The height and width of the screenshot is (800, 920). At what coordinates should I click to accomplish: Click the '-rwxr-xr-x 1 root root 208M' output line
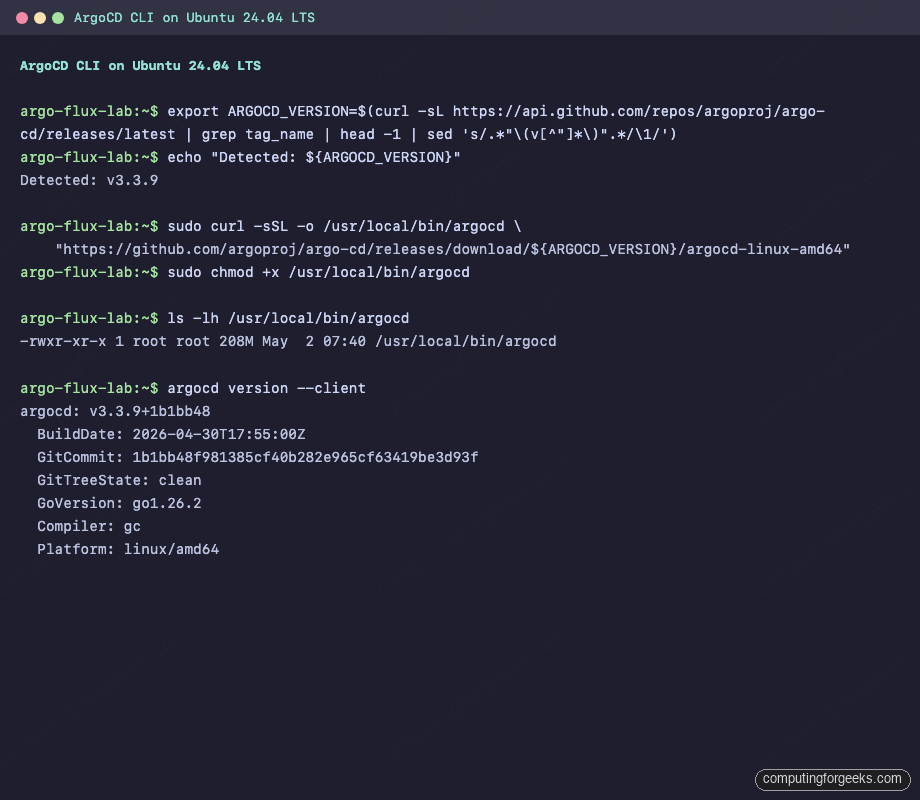coord(288,342)
